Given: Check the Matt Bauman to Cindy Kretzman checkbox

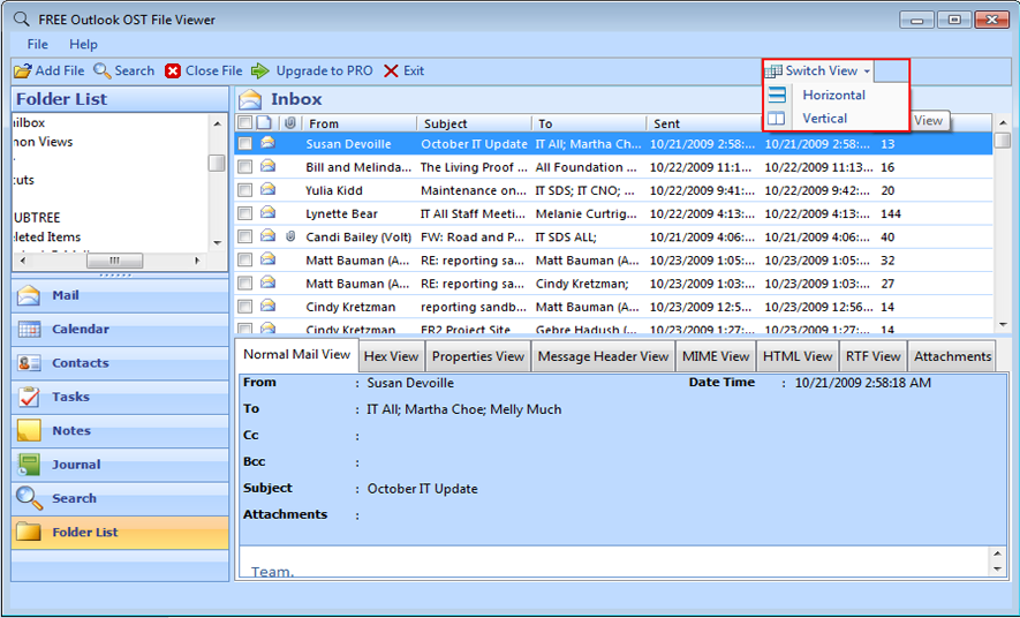Looking at the screenshot, I should (x=245, y=284).
